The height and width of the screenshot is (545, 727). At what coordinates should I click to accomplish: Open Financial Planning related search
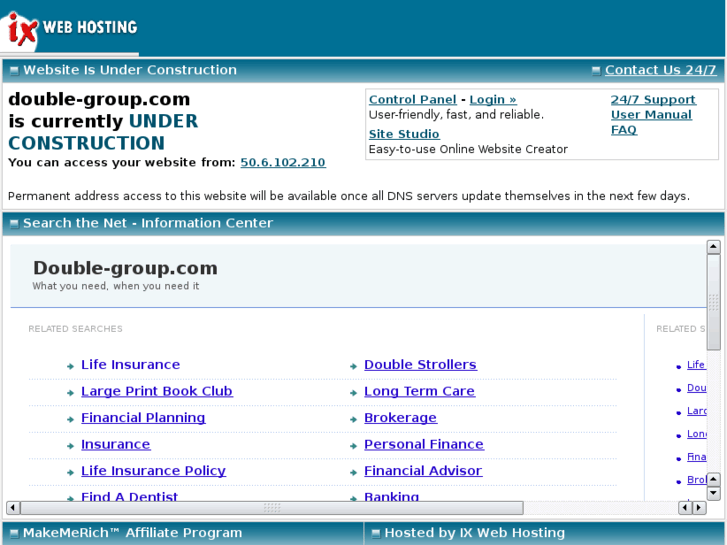tap(143, 417)
